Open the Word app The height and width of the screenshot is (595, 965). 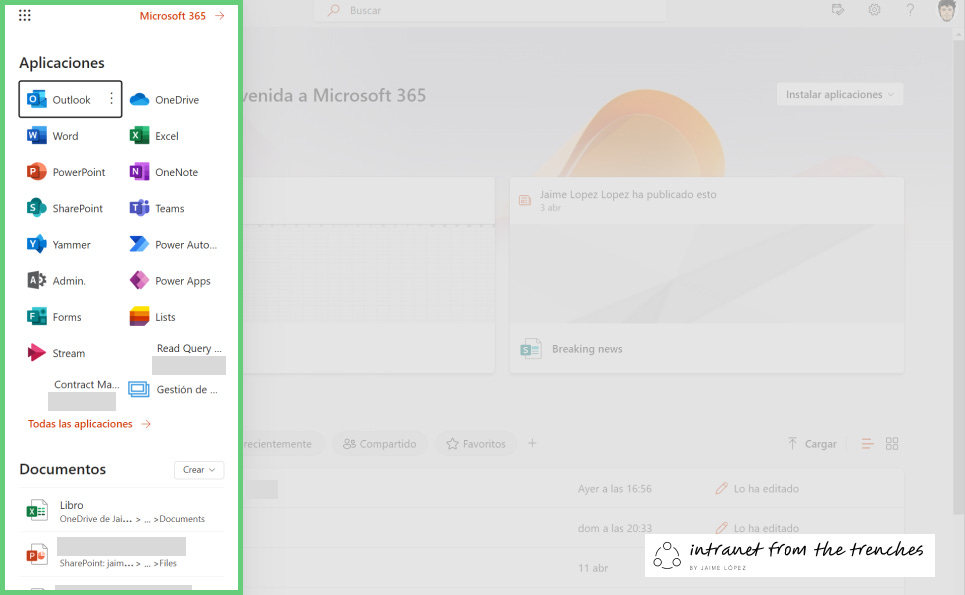(x=53, y=136)
